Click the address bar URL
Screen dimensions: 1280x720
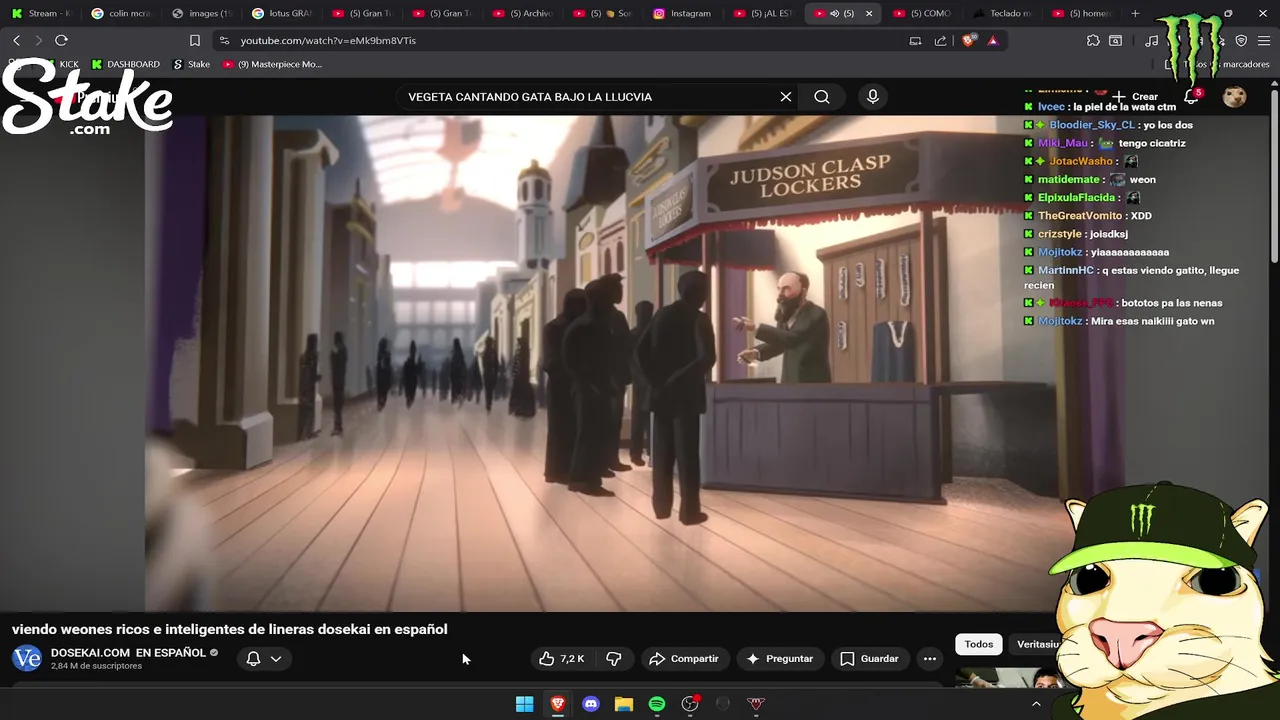(x=328, y=40)
